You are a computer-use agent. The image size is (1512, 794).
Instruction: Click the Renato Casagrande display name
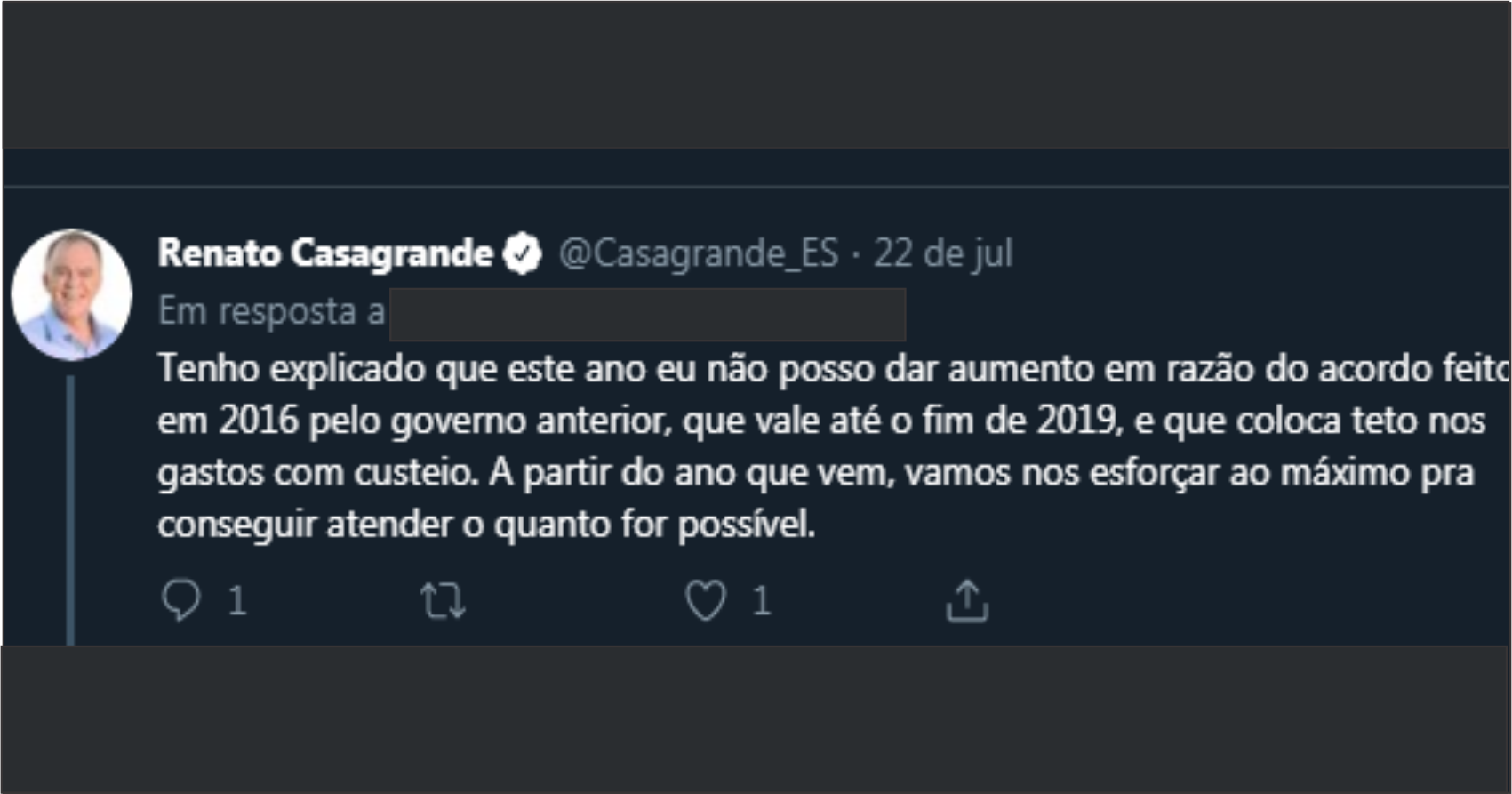point(325,253)
